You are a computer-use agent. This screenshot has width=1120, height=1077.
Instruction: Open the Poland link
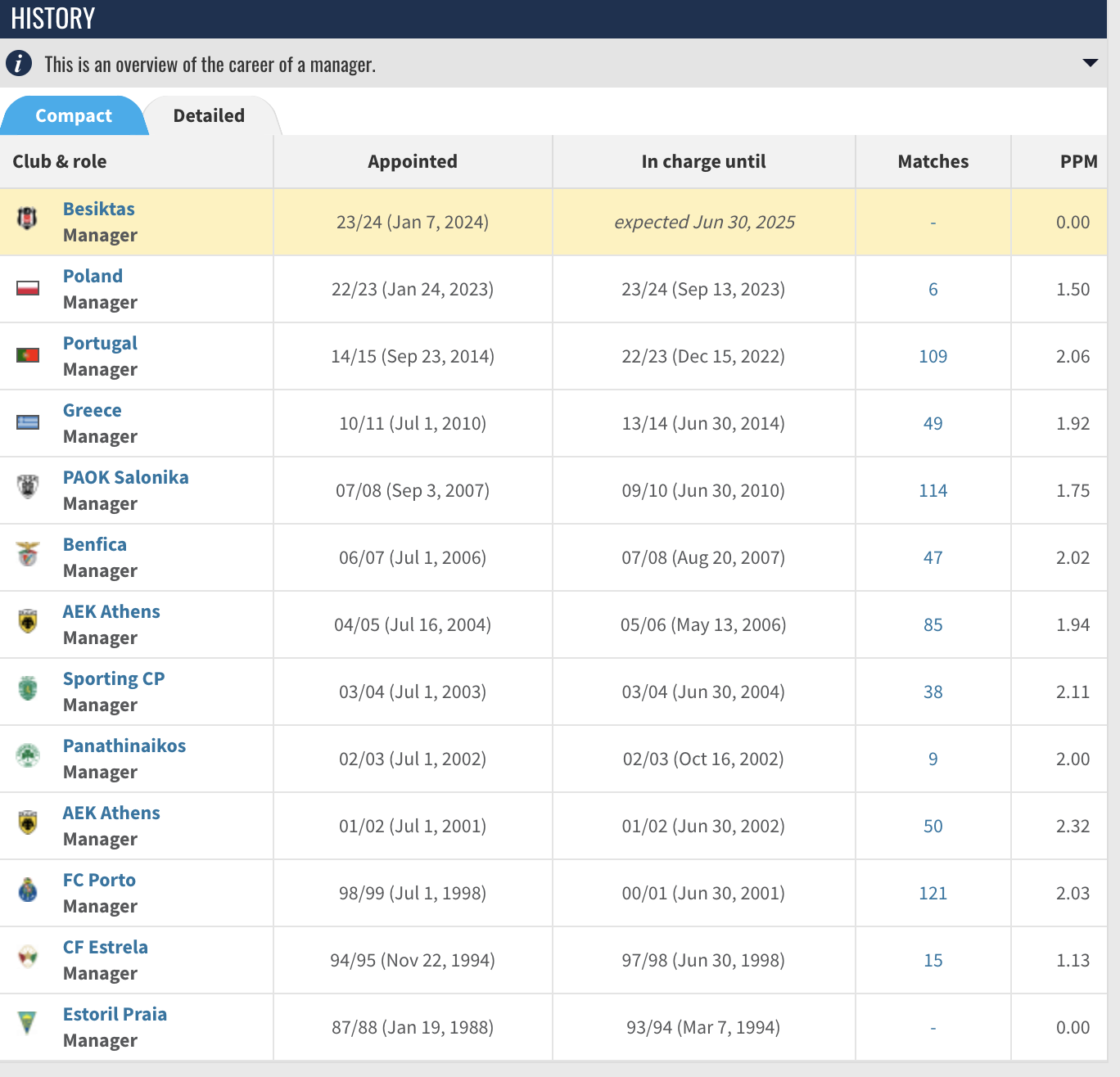coord(93,276)
